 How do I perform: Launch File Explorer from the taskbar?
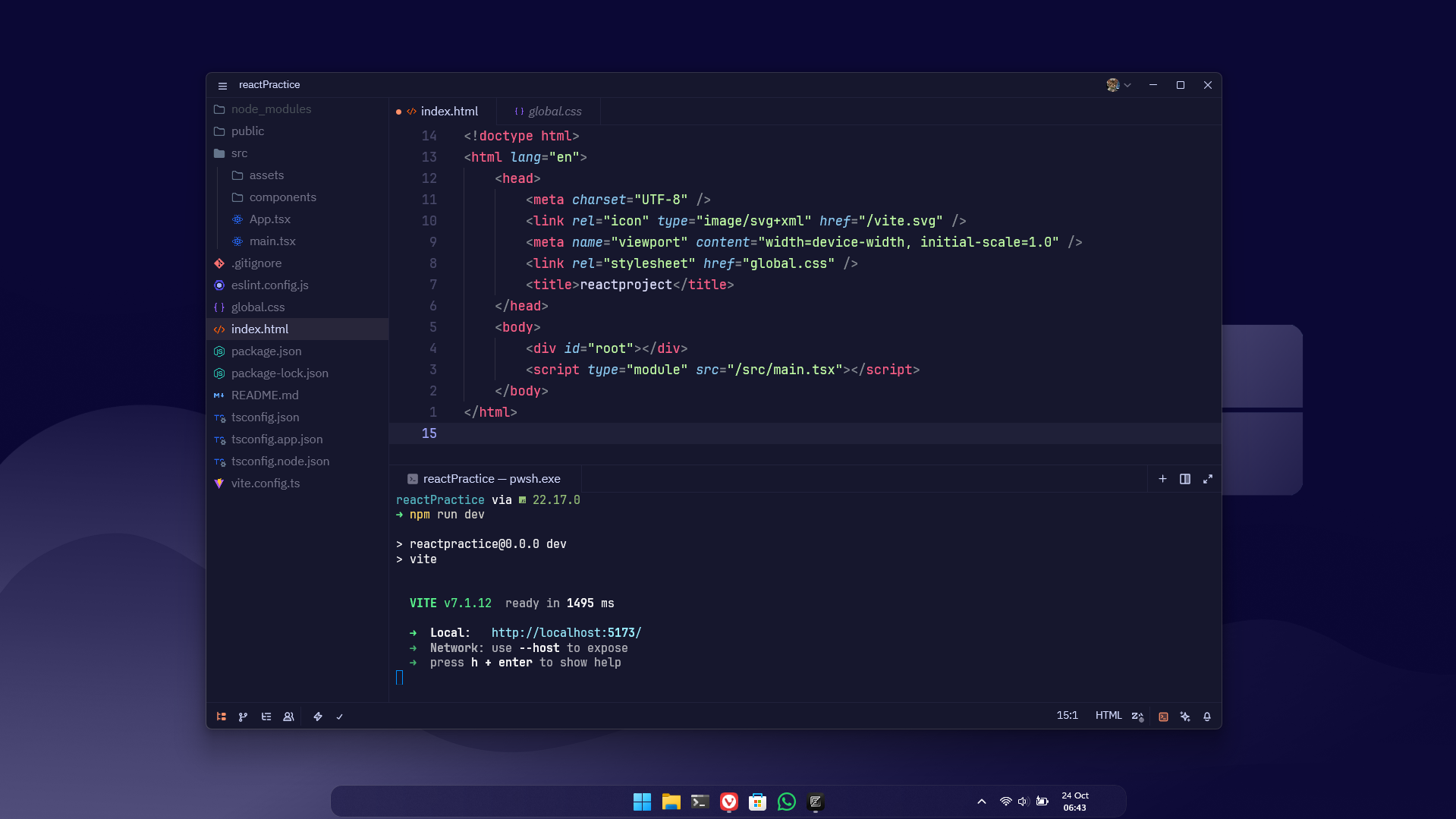click(671, 802)
